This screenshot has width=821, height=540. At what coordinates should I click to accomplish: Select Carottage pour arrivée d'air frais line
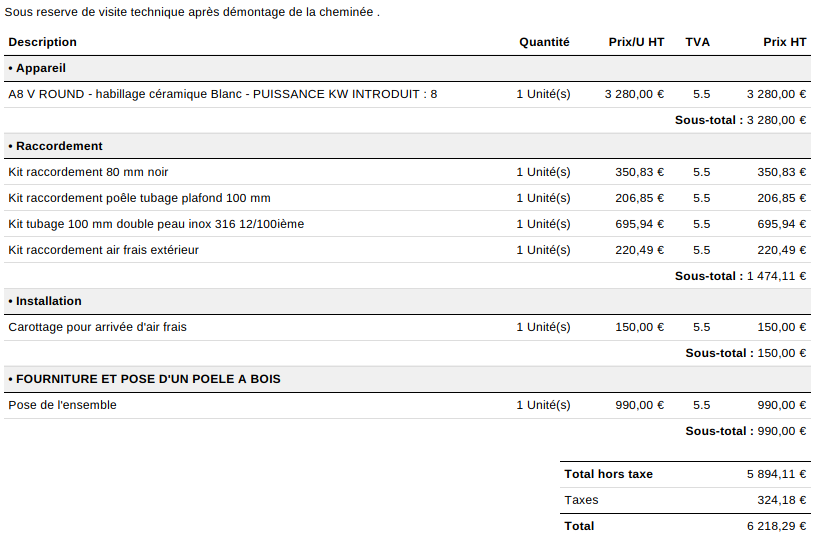pos(97,327)
